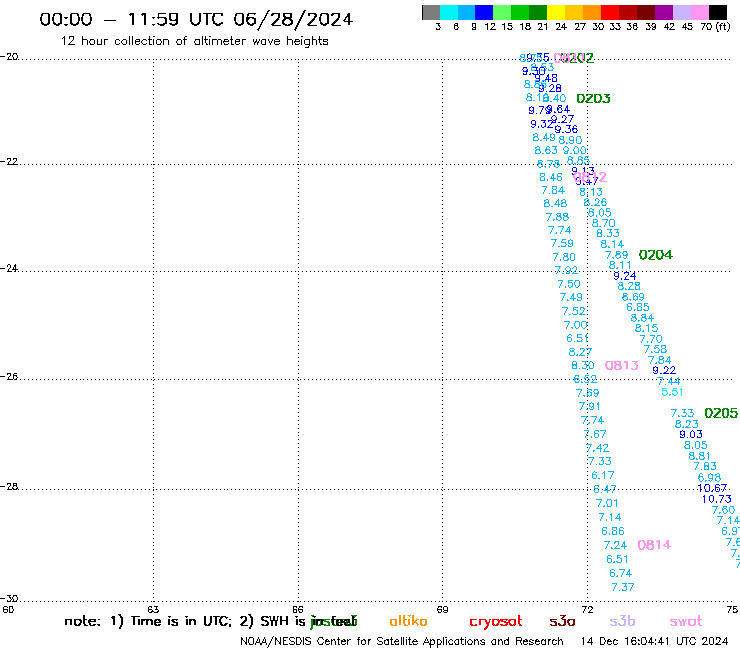Click the wave height value 6.86
This screenshot has height=650, width=740.
click(x=613, y=532)
